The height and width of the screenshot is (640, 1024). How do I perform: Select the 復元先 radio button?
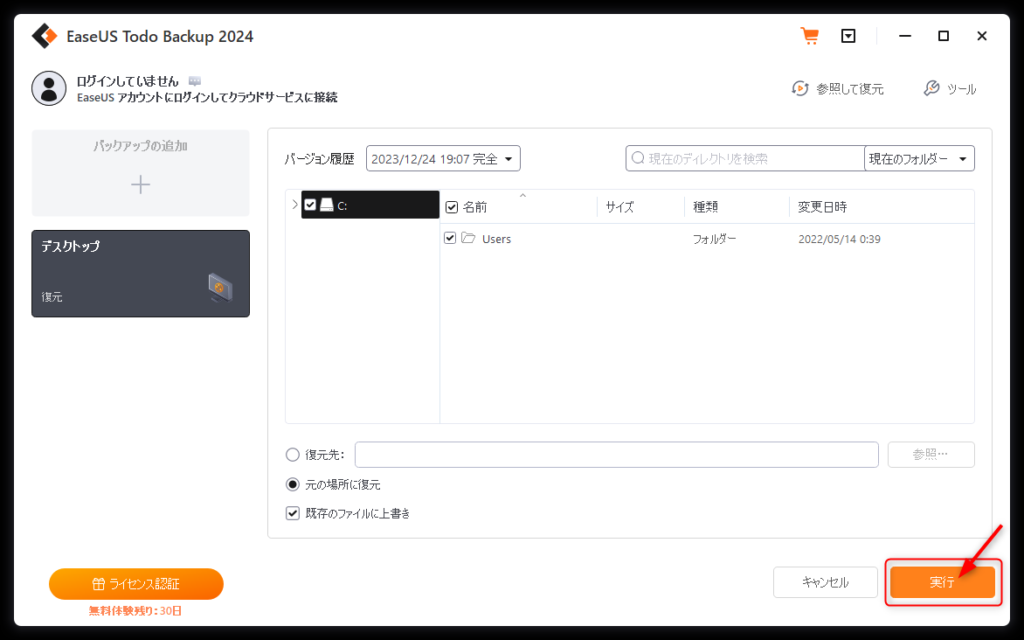coord(293,454)
